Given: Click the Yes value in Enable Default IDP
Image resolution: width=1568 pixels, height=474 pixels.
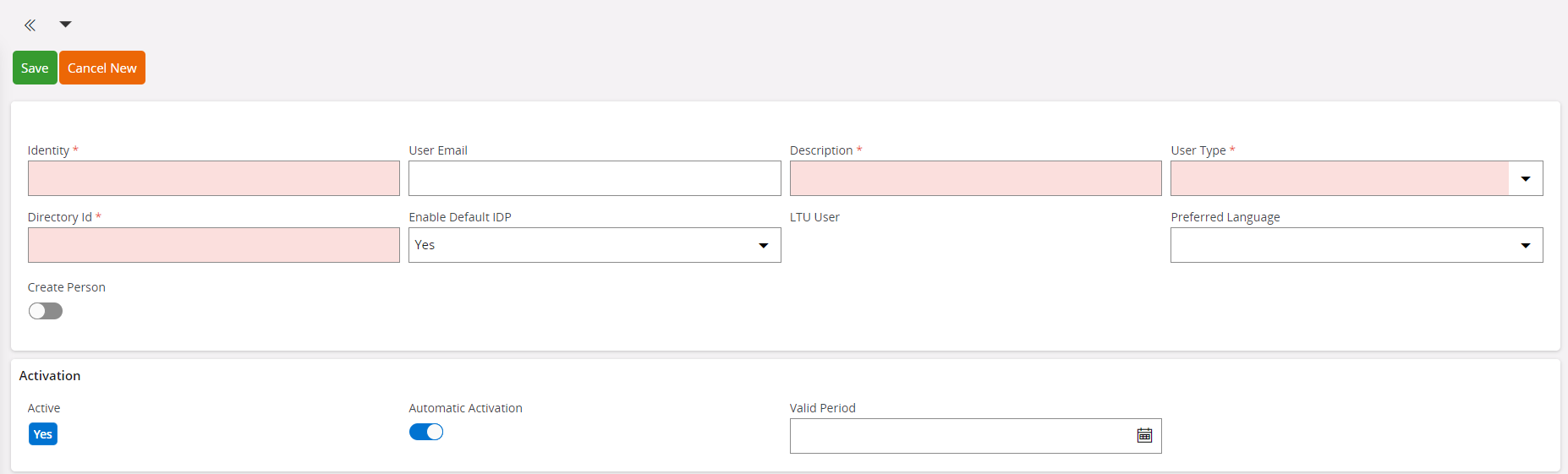Looking at the screenshot, I should click(x=425, y=245).
